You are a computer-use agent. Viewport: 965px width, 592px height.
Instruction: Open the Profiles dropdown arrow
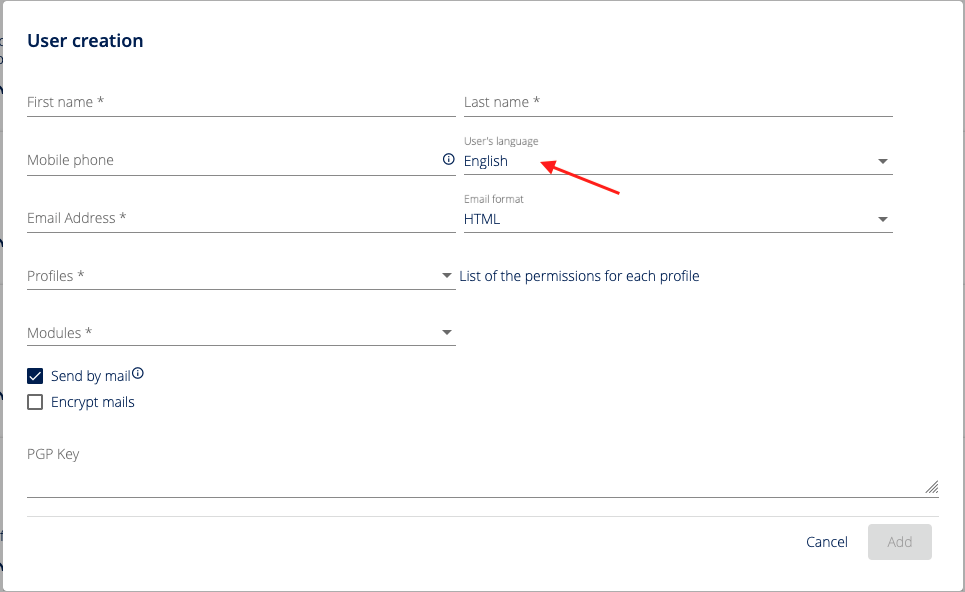click(446, 275)
